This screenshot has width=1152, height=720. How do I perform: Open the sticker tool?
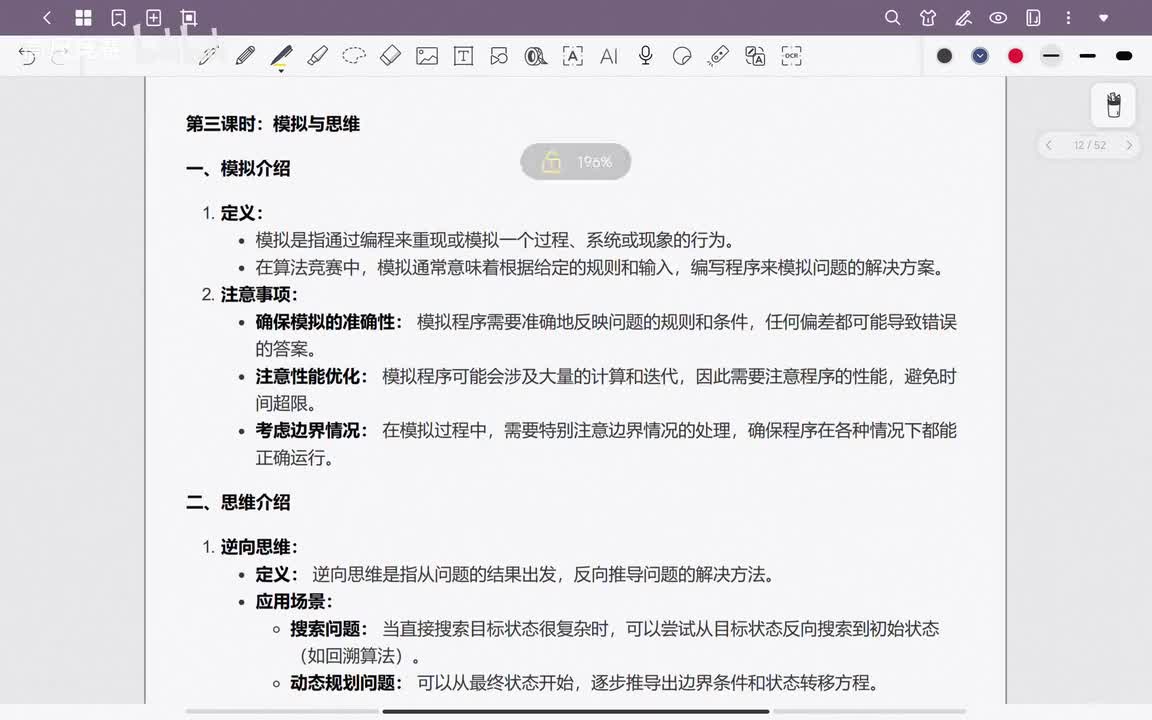click(682, 56)
